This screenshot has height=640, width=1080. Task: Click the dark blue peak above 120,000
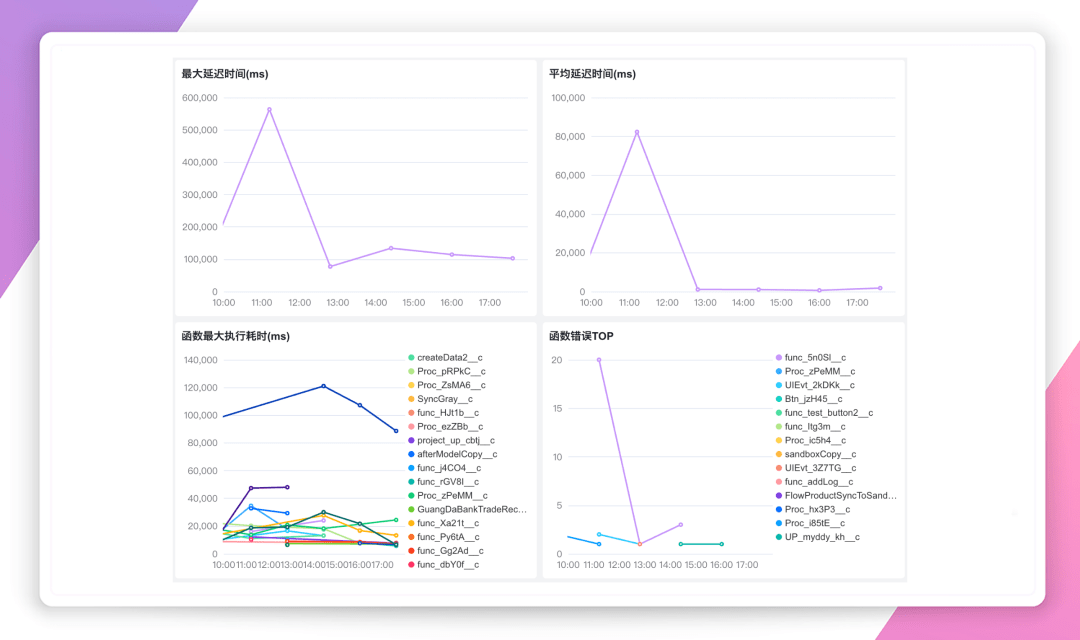tap(323, 386)
